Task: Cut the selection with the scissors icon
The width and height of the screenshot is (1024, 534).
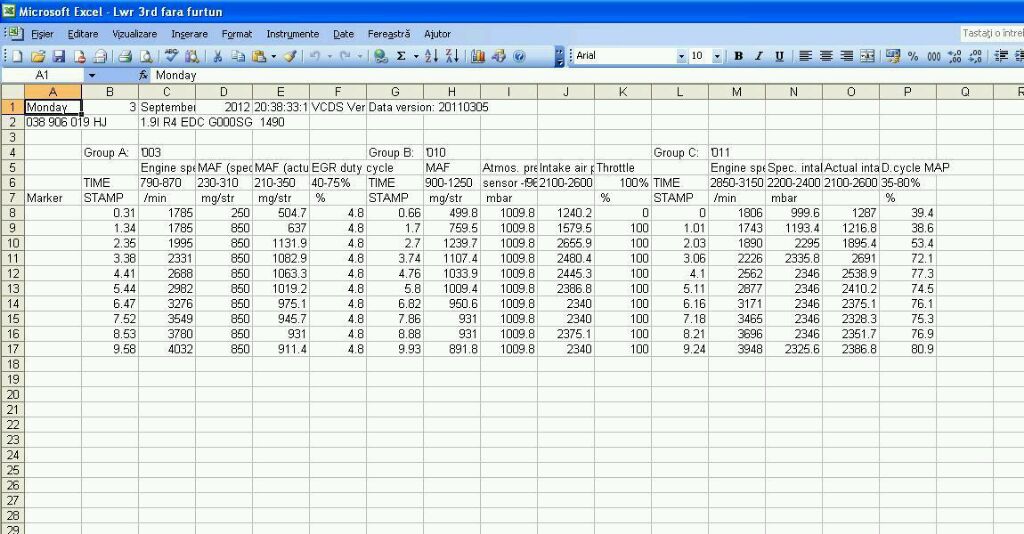Action: [217, 57]
